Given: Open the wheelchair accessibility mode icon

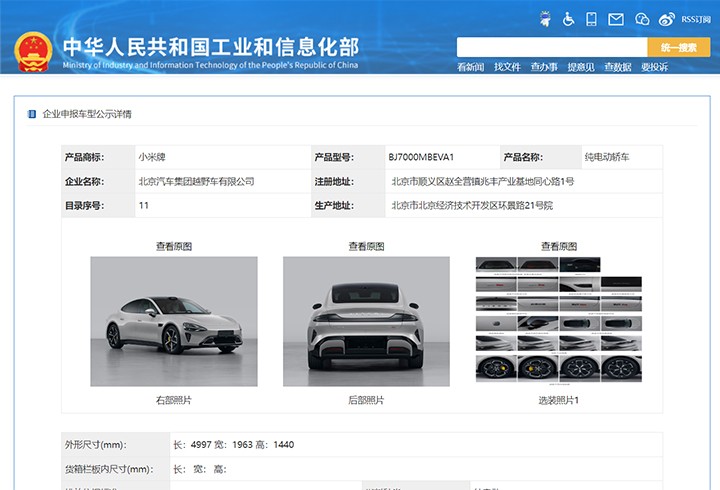Looking at the screenshot, I should [x=568, y=19].
